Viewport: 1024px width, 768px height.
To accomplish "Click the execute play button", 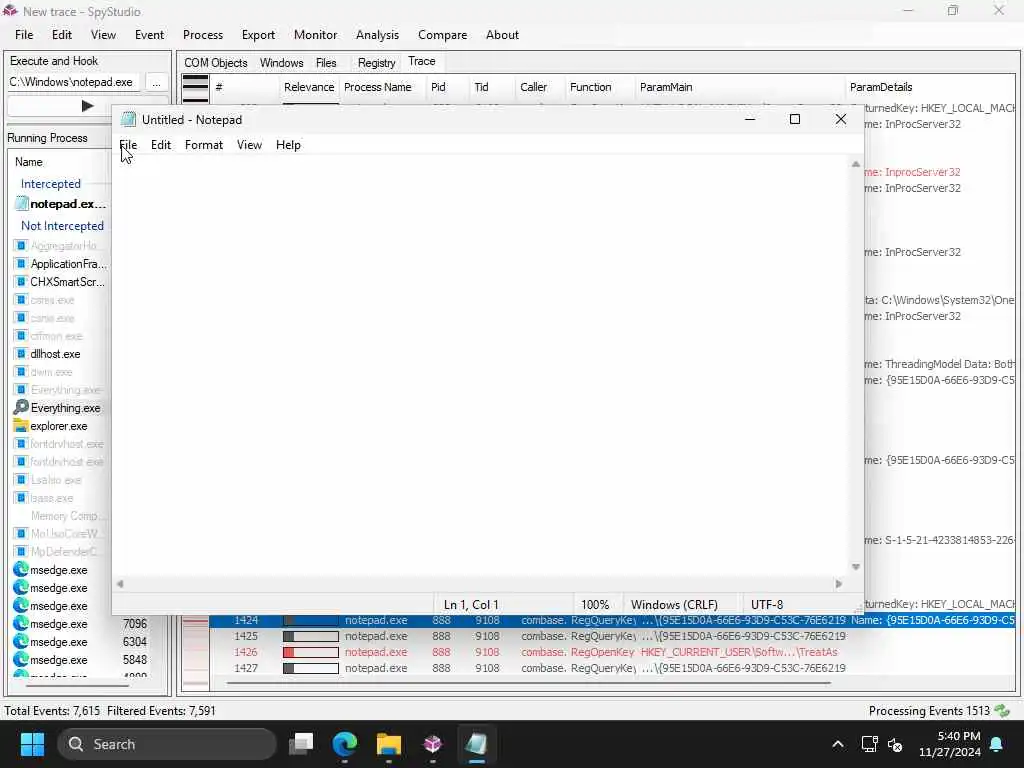I will [88, 106].
